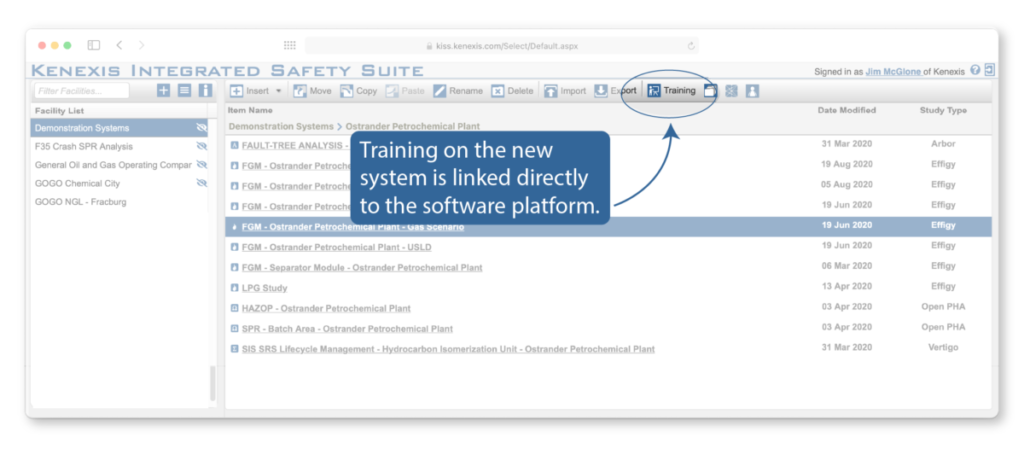Click the HAZOP row Open PHA icon
The height and width of the screenshot is (449, 1024).
234,308
